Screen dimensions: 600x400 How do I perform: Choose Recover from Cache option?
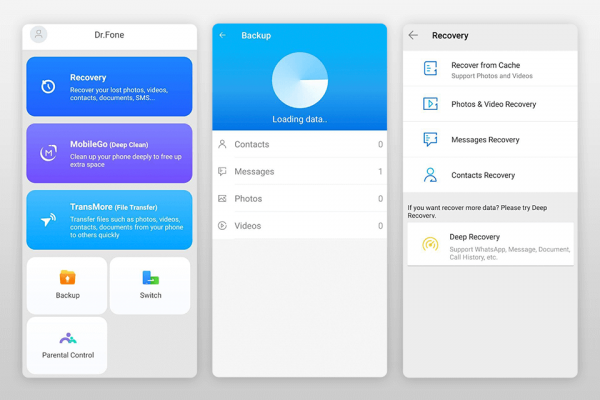[490, 69]
